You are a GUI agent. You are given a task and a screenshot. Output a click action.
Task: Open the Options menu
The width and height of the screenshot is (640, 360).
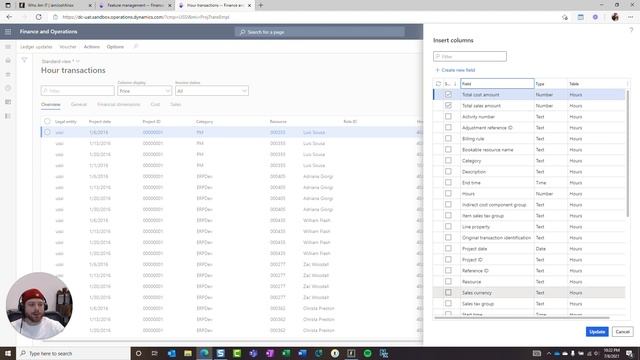tap(115, 47)
